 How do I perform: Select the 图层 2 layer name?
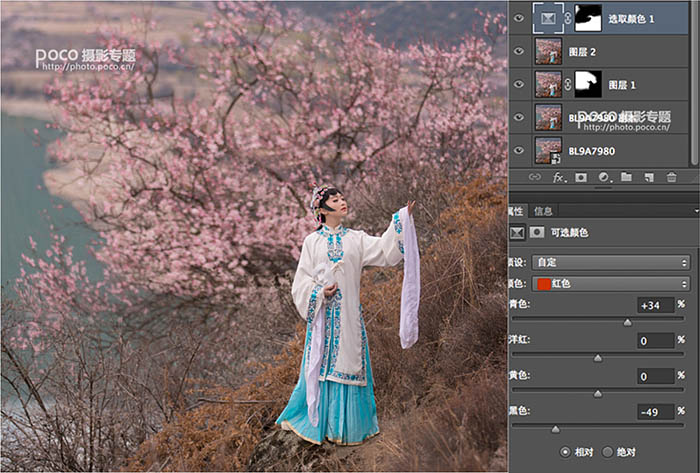pyautogui.click(x=582, y=52)
